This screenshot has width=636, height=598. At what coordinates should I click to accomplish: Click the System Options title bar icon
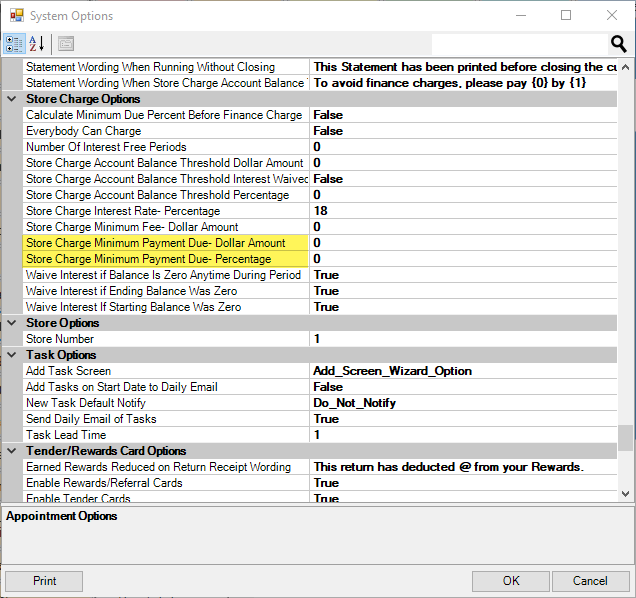(16, 16)
